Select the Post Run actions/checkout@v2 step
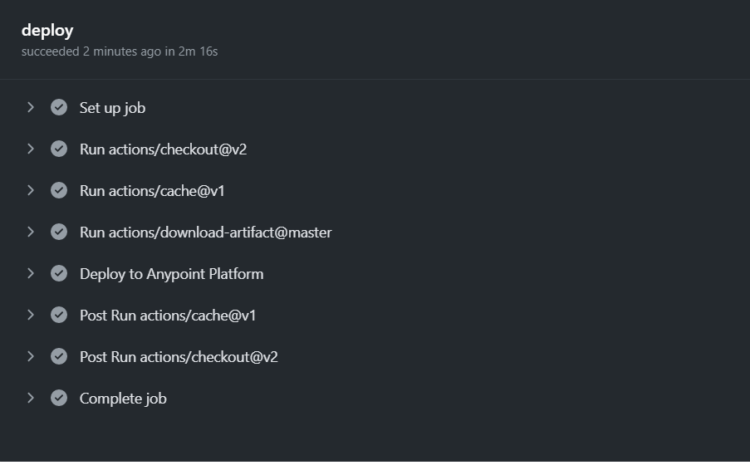The height and width of the screenshot is (465, 750). (178, 356)
